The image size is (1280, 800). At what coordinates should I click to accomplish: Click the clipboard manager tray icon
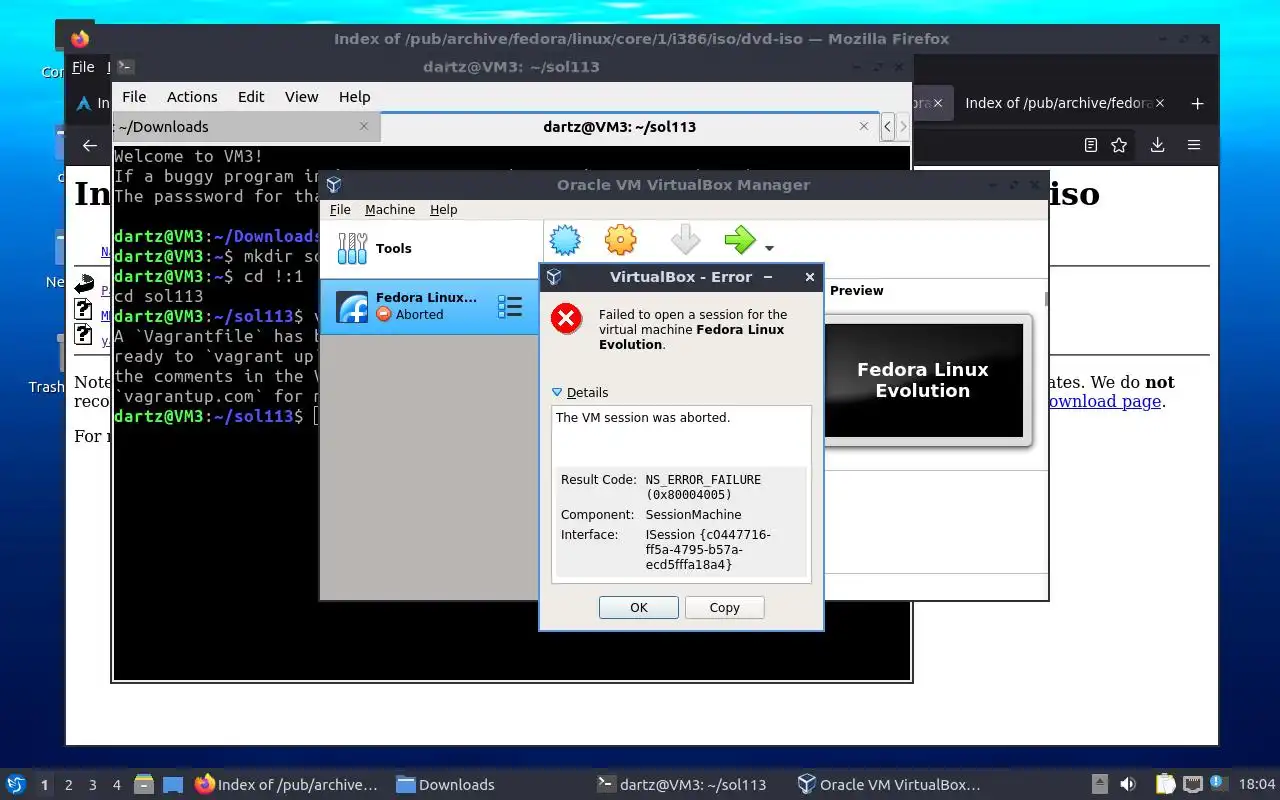(1165, 784)
